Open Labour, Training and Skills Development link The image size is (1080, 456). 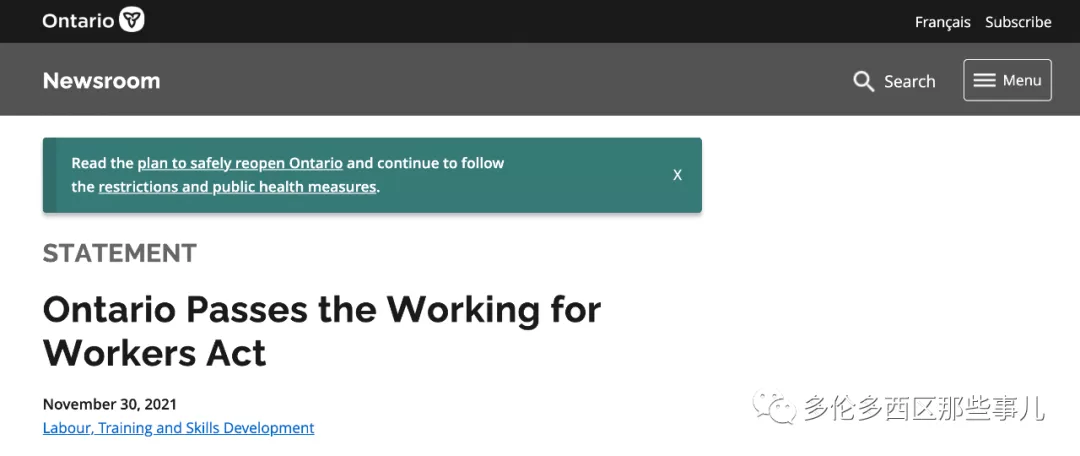click(x=178, y=428)
